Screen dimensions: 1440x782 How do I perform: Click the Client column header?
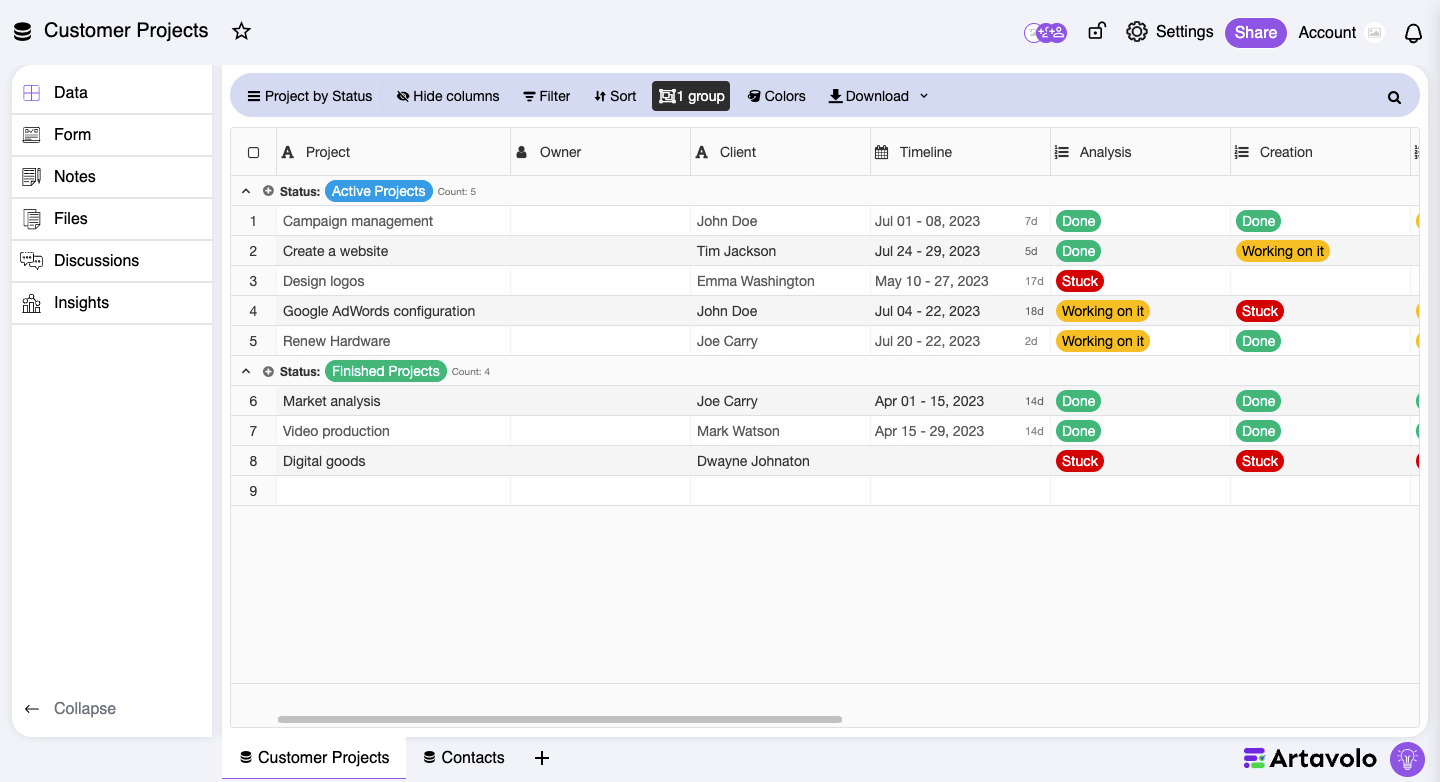780,152
